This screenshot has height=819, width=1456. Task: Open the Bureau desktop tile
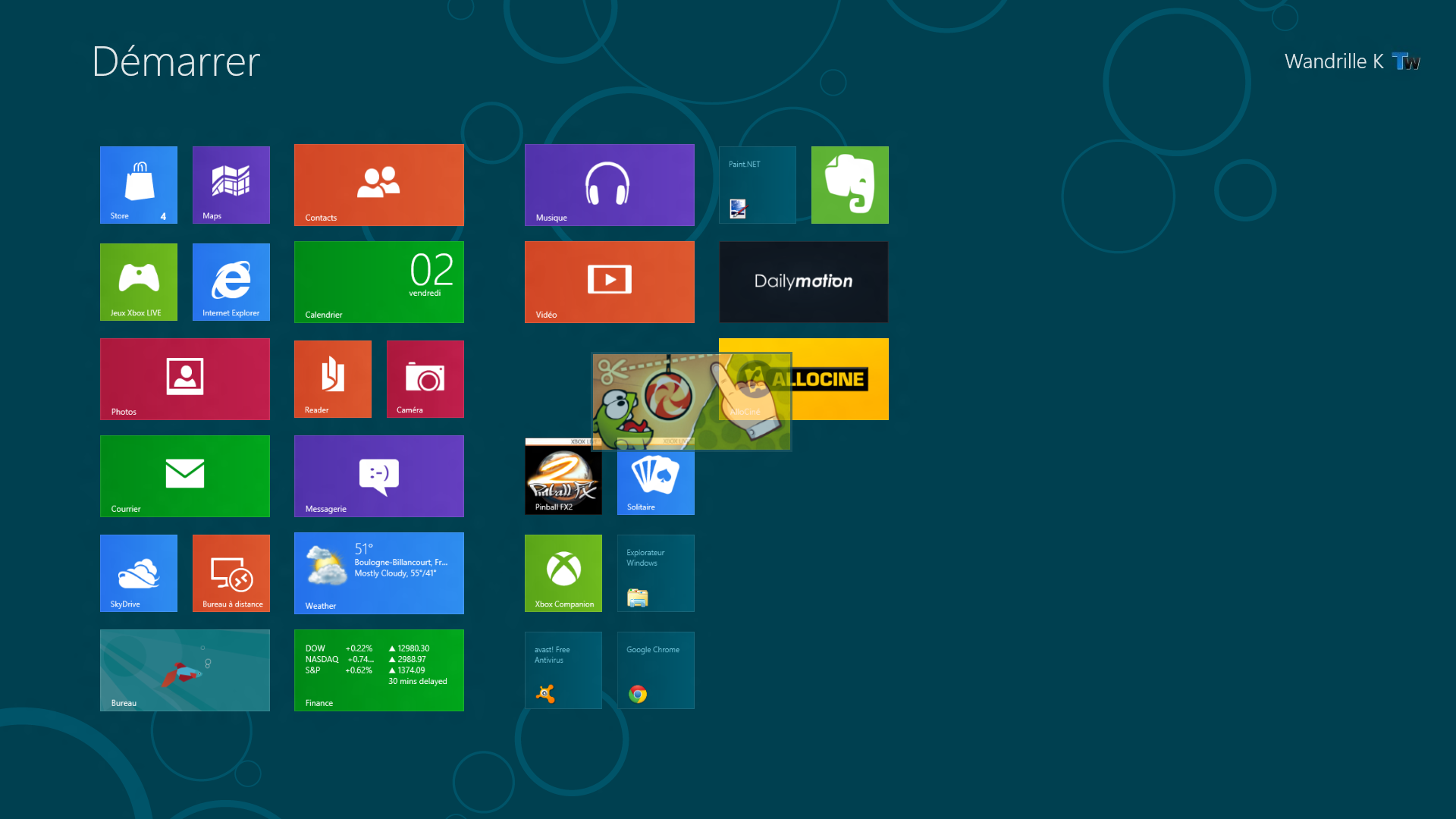[x=185, y=670]
